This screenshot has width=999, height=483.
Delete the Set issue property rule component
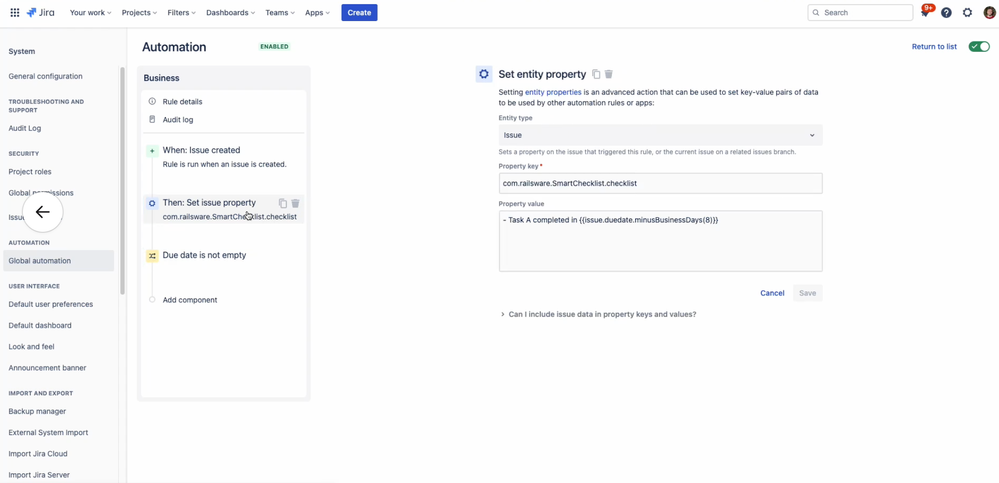[x=295, y=203]
